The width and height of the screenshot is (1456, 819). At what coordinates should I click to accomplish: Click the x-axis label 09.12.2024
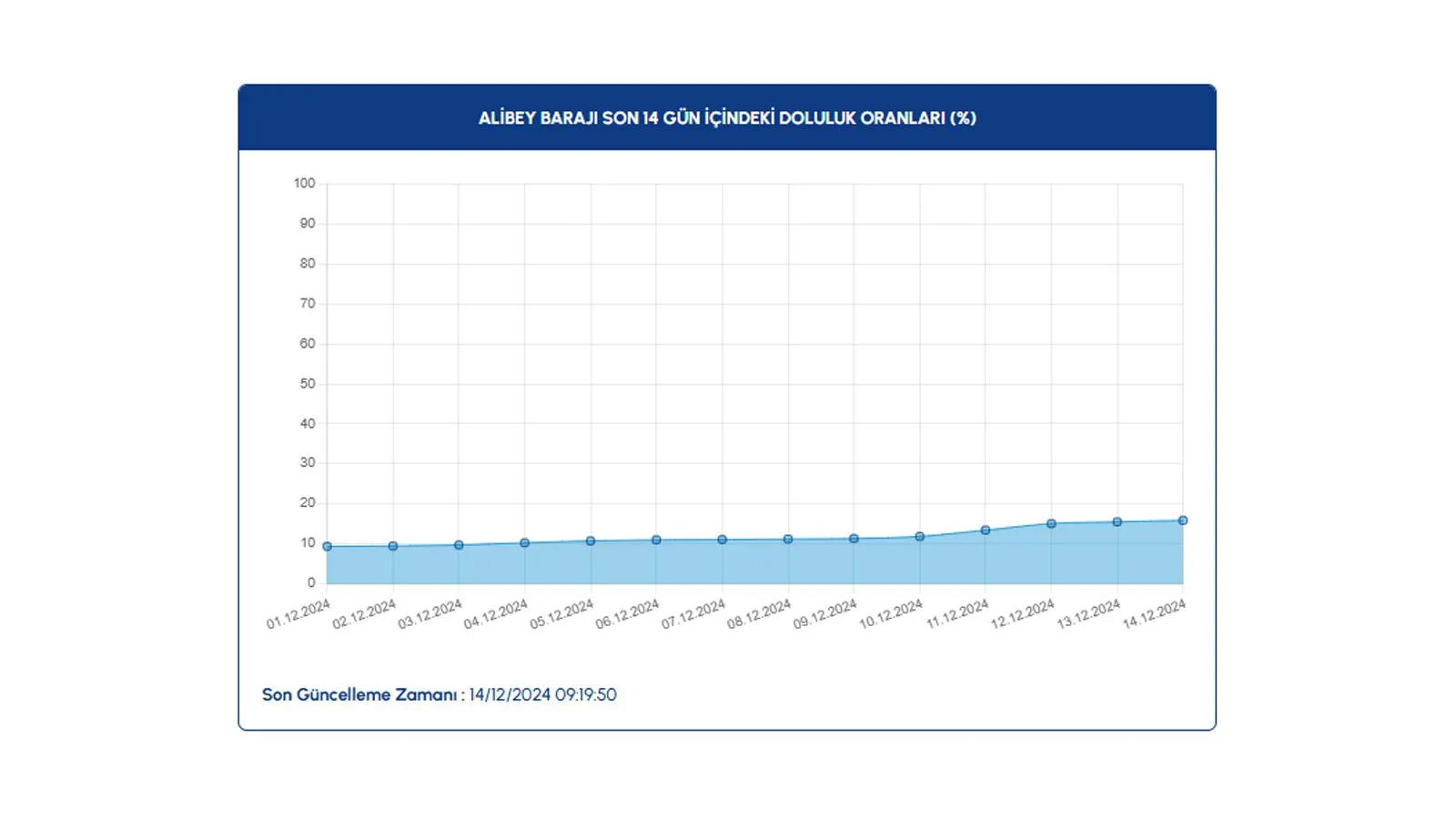tap(824, 614)
